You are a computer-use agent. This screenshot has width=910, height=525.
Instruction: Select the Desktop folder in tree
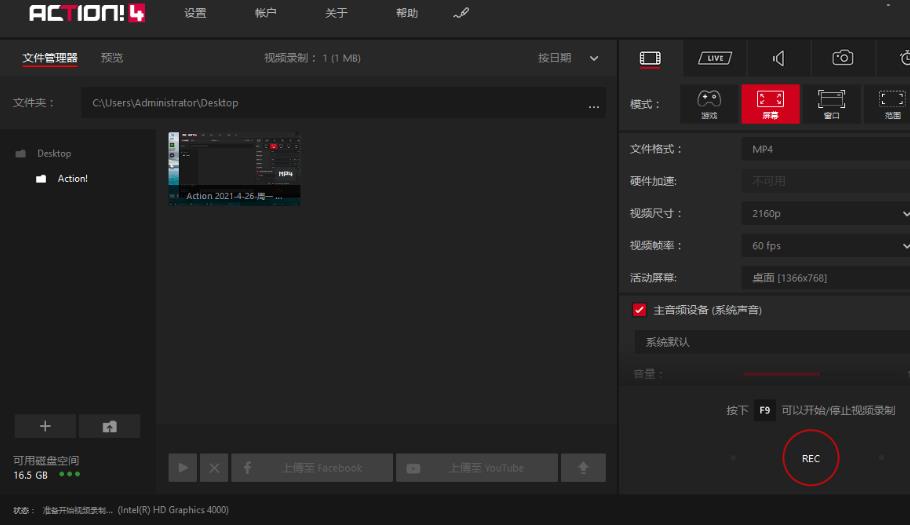54,154
